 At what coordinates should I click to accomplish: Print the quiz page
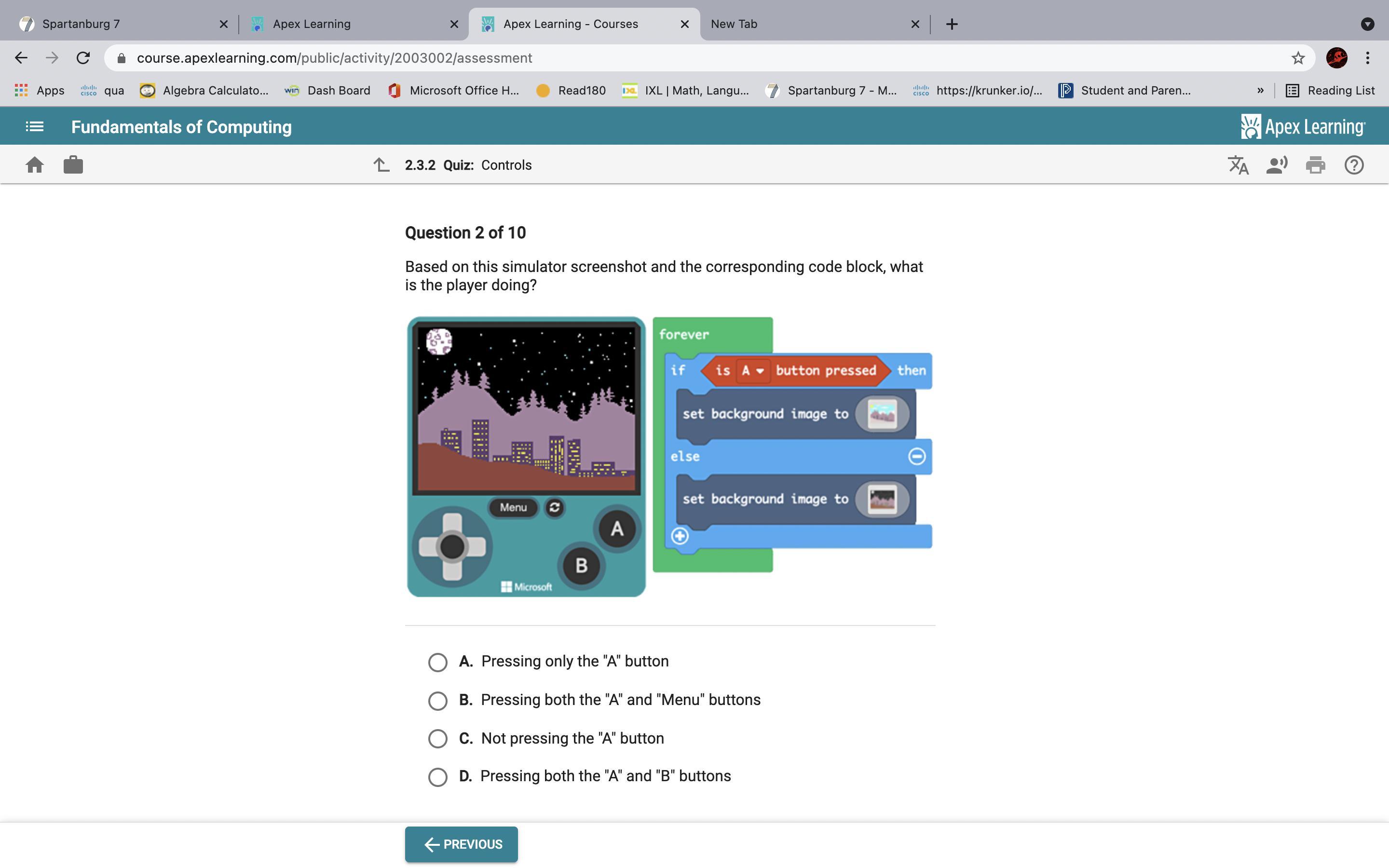(x=1315, y=165)
